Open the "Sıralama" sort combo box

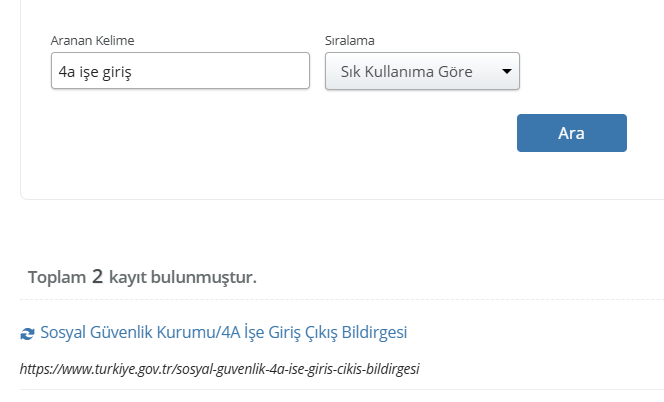421,71
